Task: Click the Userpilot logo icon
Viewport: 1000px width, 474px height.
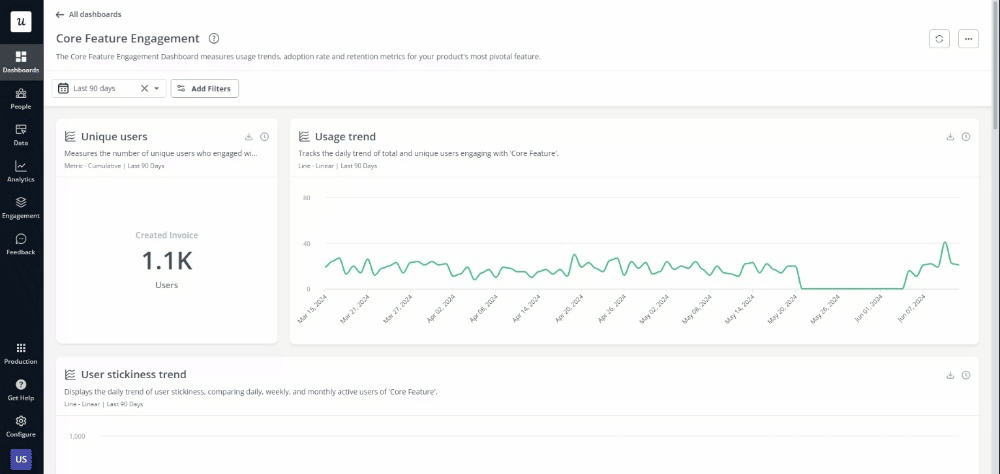Action: 21,21
